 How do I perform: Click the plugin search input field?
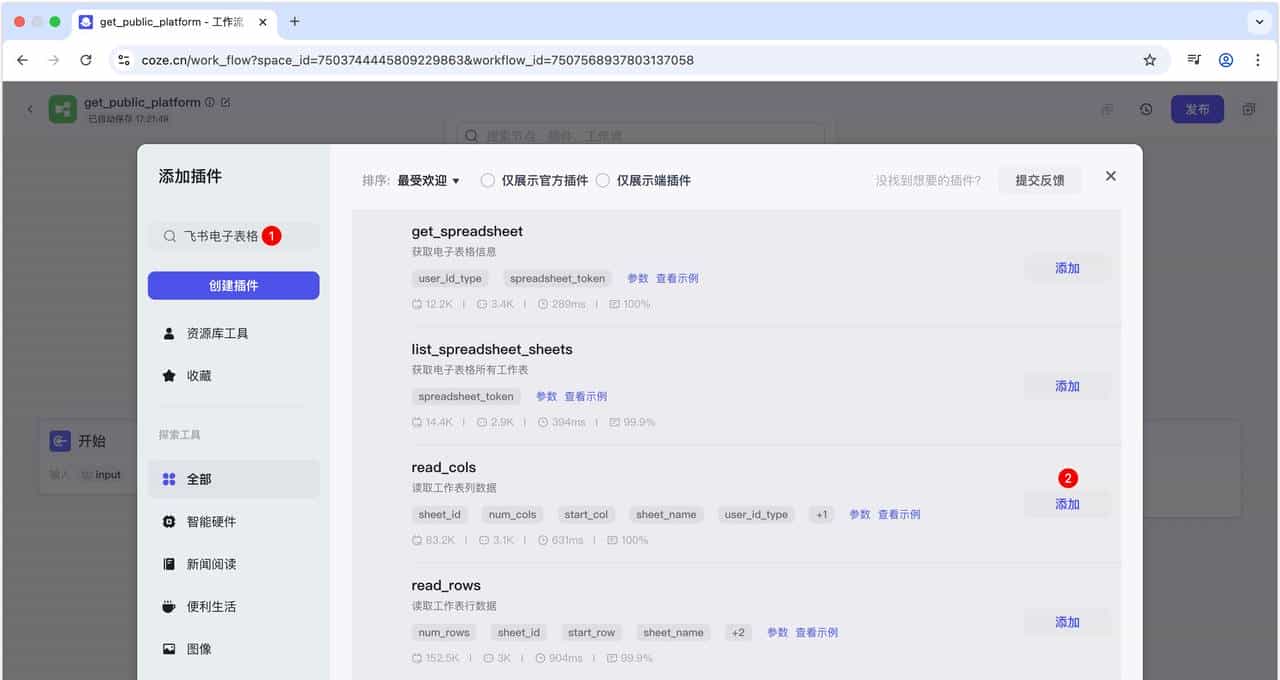click(x=230, y=236)
